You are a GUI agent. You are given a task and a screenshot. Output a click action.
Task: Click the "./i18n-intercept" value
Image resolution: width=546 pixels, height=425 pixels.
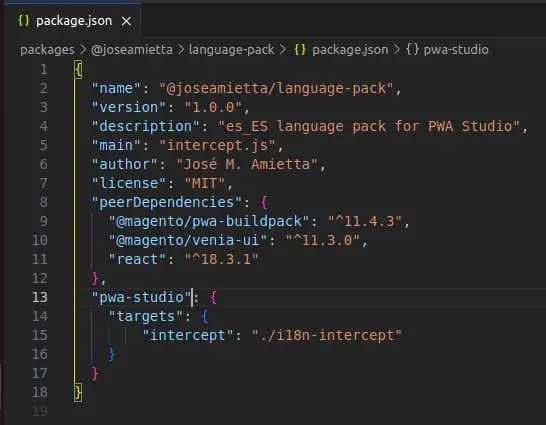click(327, 335)
